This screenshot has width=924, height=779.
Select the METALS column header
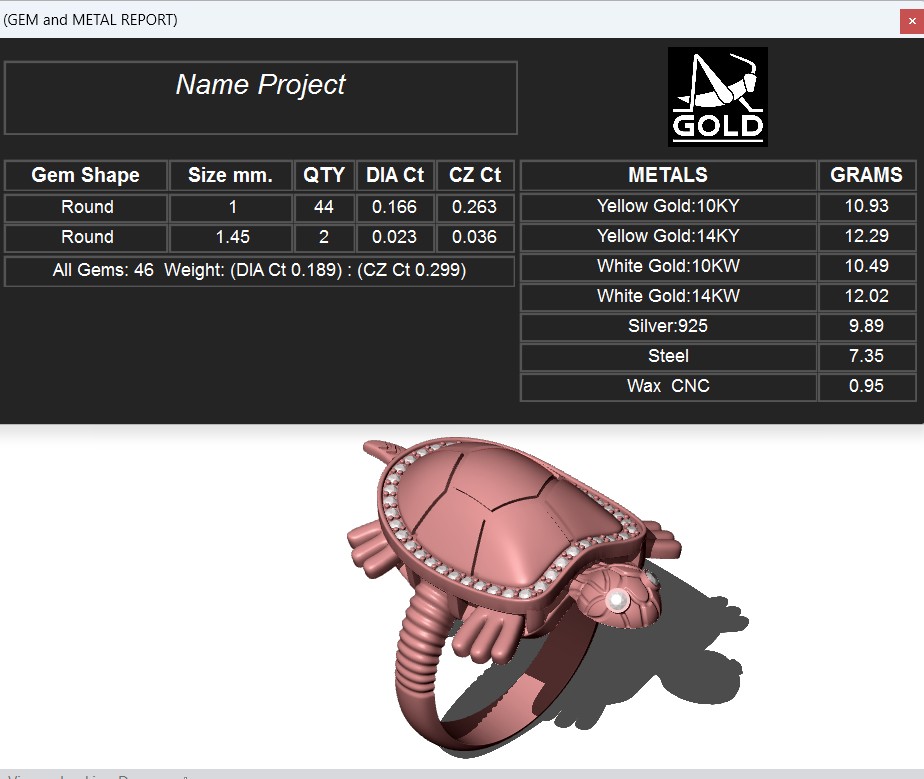pyautogui.click(x=668, y=175)
